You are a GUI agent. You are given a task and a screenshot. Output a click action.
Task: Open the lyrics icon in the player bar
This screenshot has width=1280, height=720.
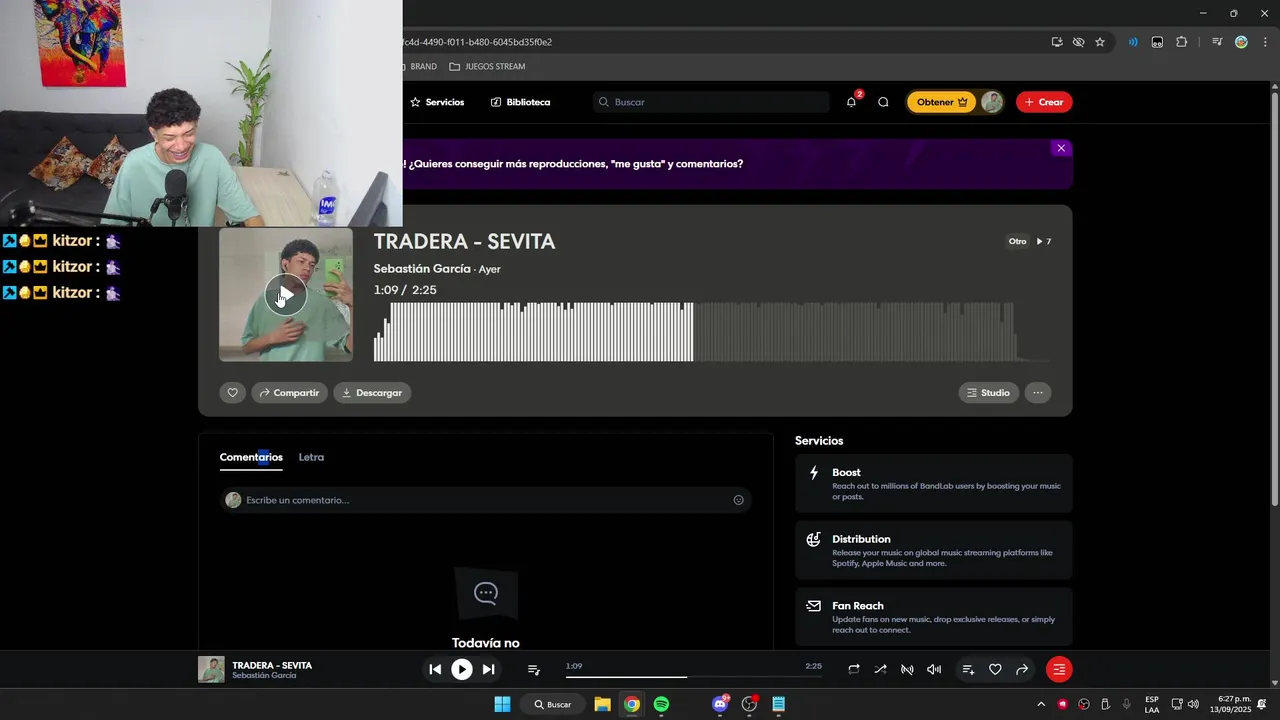tap(534, 669)
